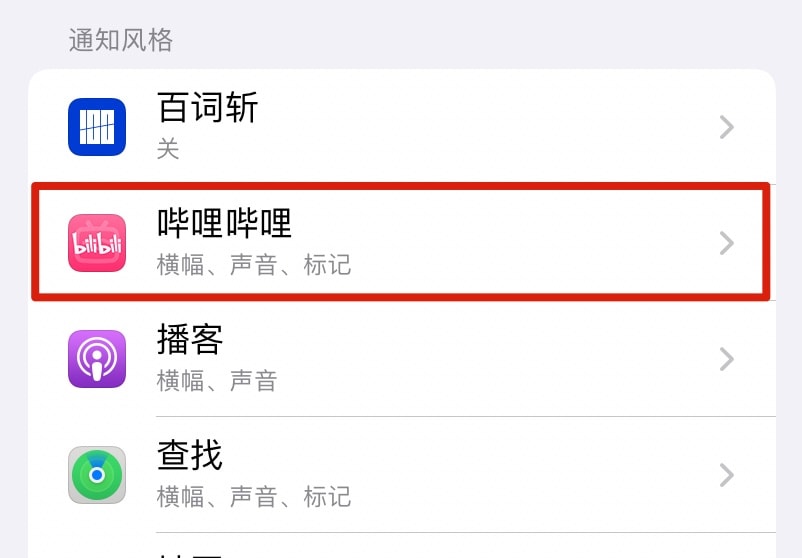Tap the pink bilibili app icon

(97, 243)
